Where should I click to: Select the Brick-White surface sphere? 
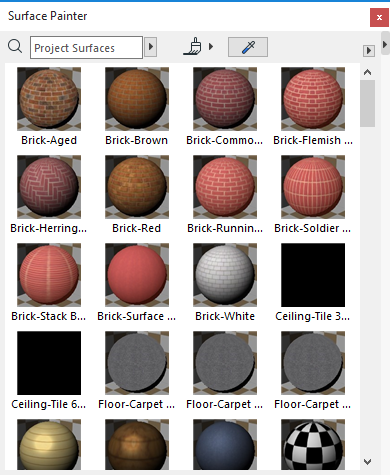(x=225, y=275)
